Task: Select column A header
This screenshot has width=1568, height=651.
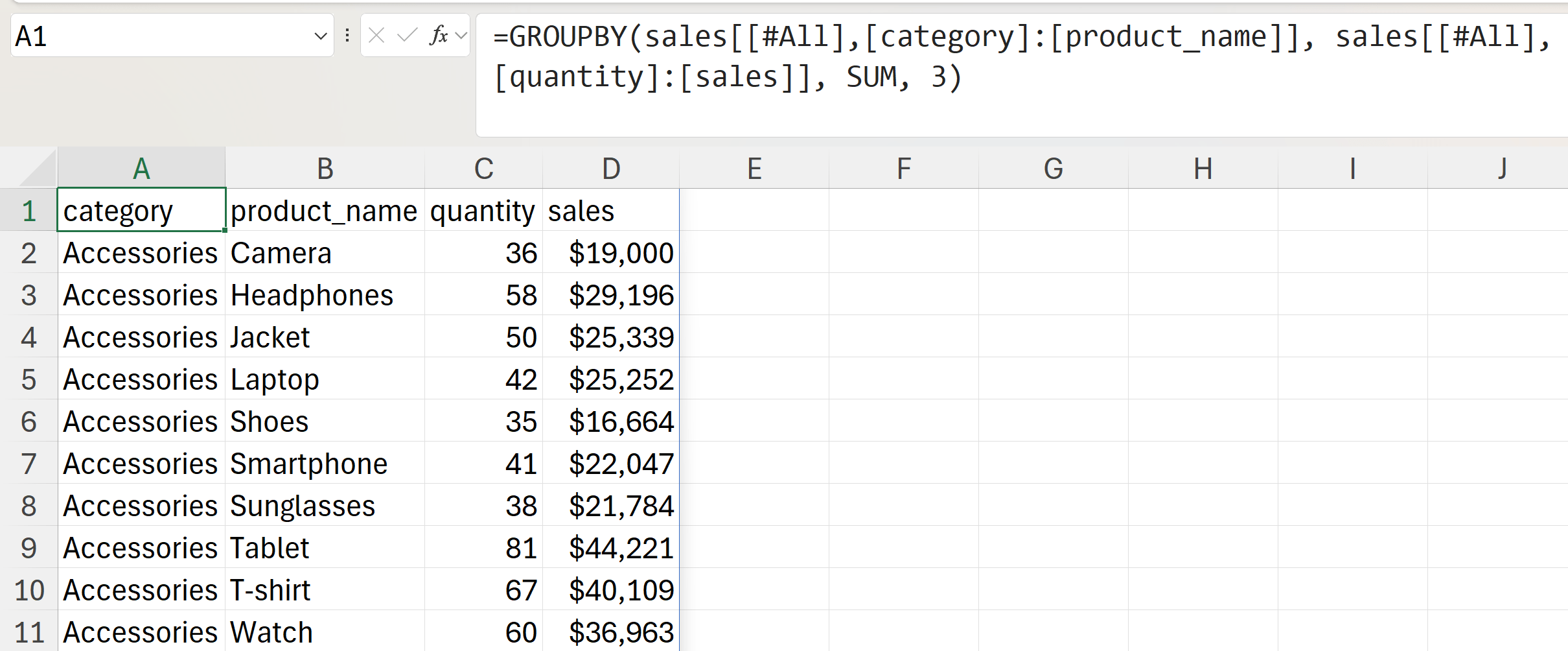Action: tap(141, 167)
